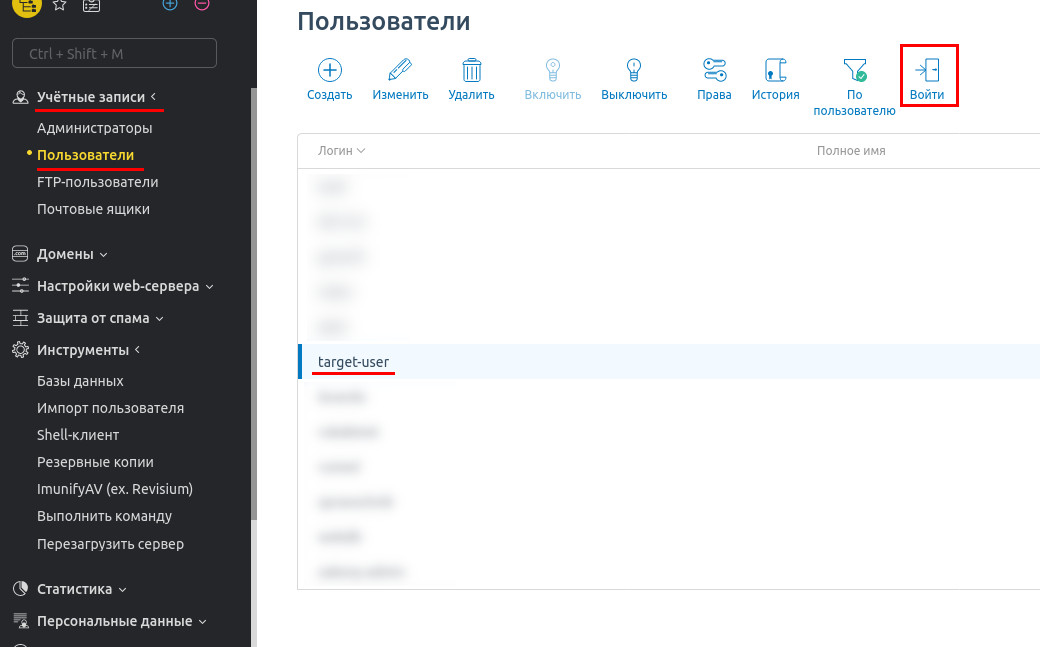
Task: Click the favorites star icon in sidebar
Action: pyautogui.click(x=59, y=4)
